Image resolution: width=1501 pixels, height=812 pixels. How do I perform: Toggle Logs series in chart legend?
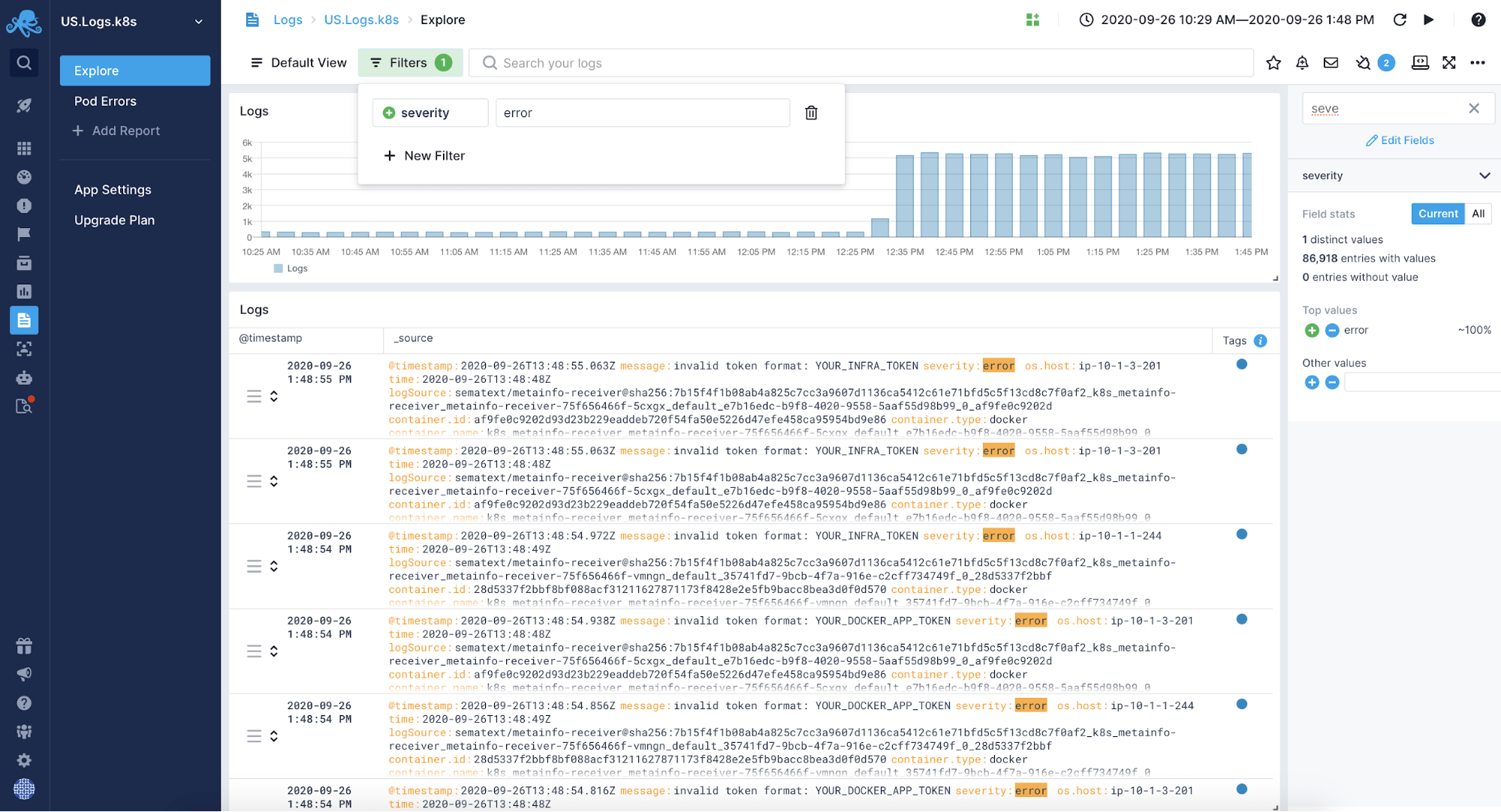click(x=291, y=269)
